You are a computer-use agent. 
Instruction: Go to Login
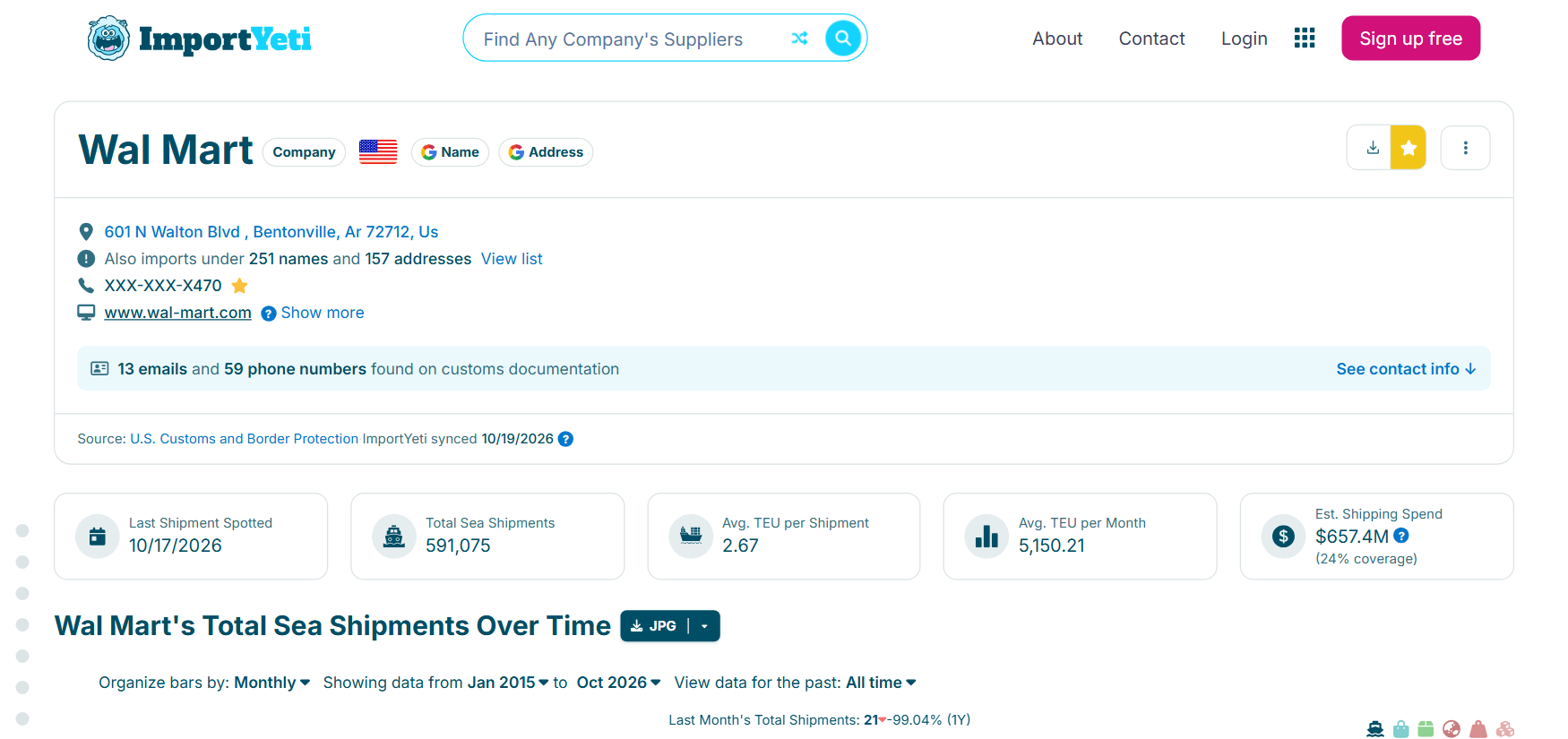point(1244,39)
